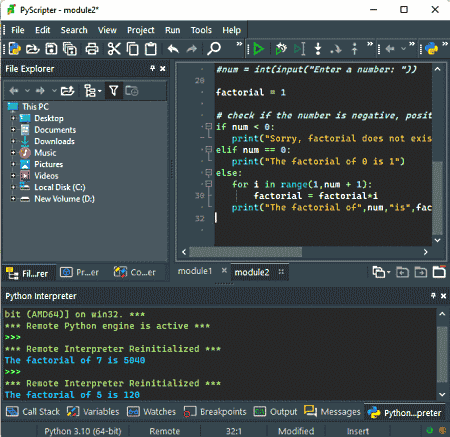Viewport: 450px width, 437px height.
Task: Click the Python engine icon in toolbar
Action: [x=431, y=49]
